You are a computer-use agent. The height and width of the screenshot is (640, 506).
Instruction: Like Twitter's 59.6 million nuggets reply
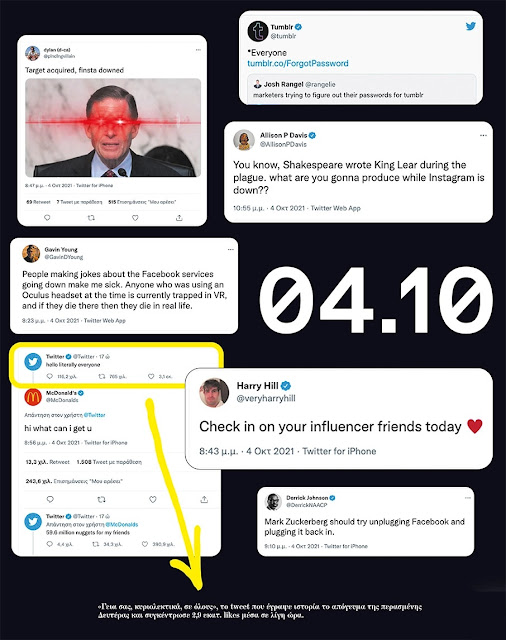(x=144, y=544)
